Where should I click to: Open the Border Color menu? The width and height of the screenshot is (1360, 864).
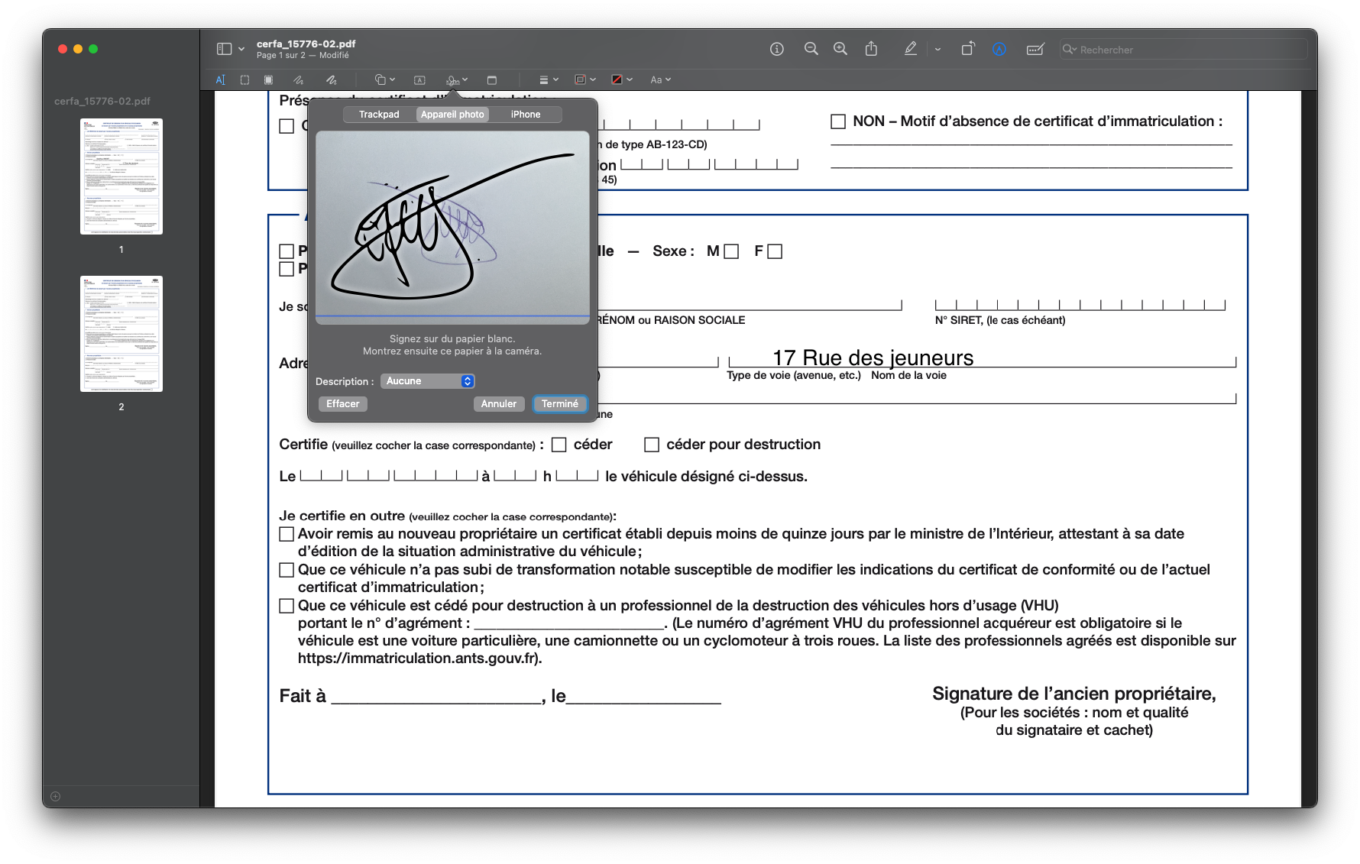coord(585,79)
